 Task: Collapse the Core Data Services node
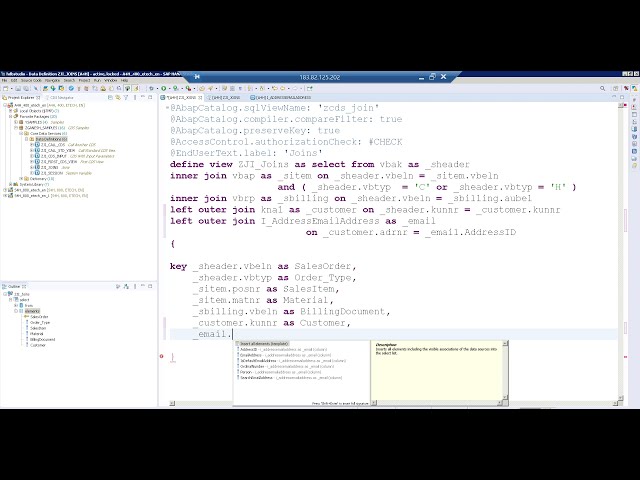[21, 133]
